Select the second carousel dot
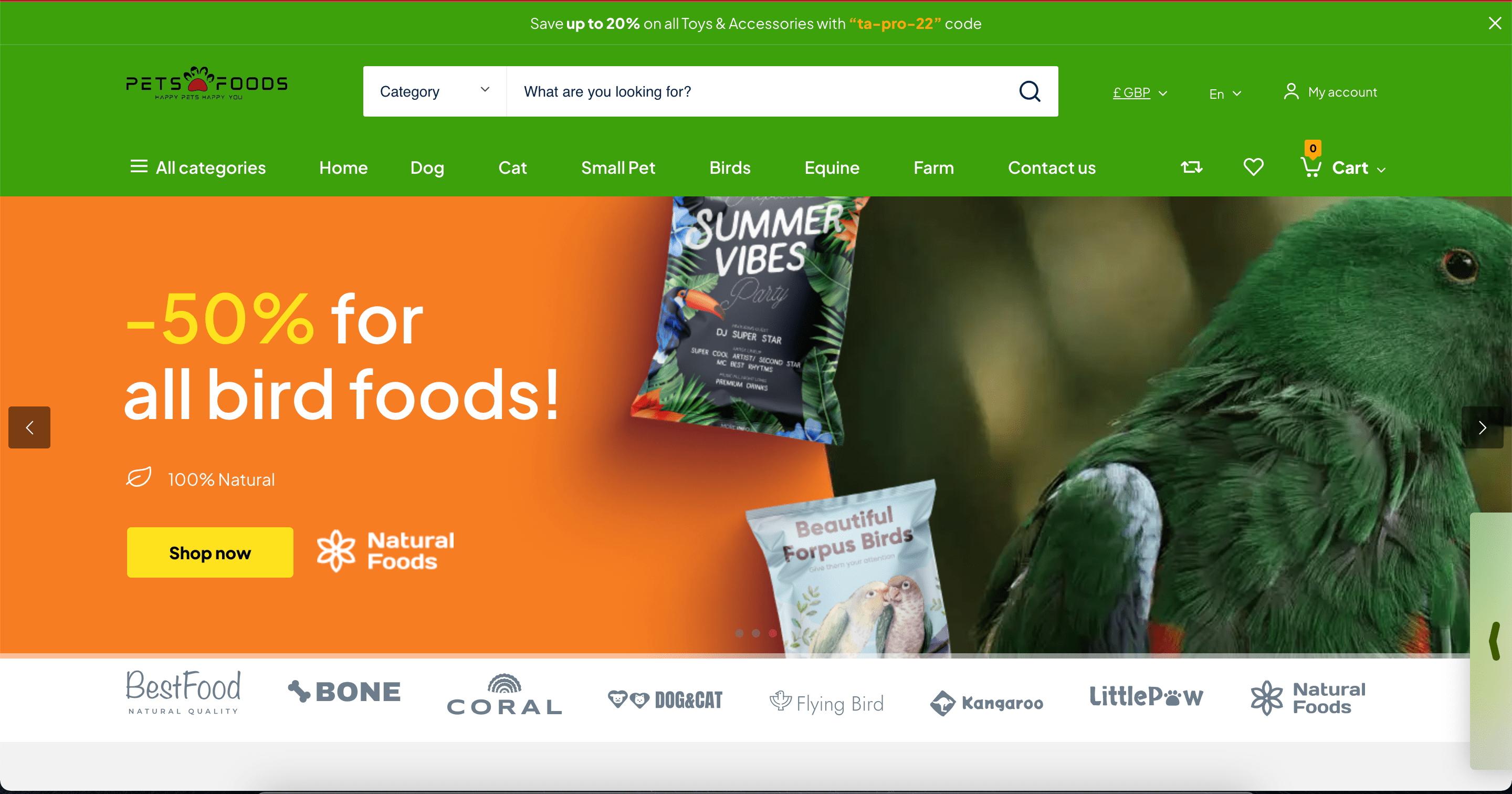This screenshot has height=794, width=1512. (x=756, y=633)
